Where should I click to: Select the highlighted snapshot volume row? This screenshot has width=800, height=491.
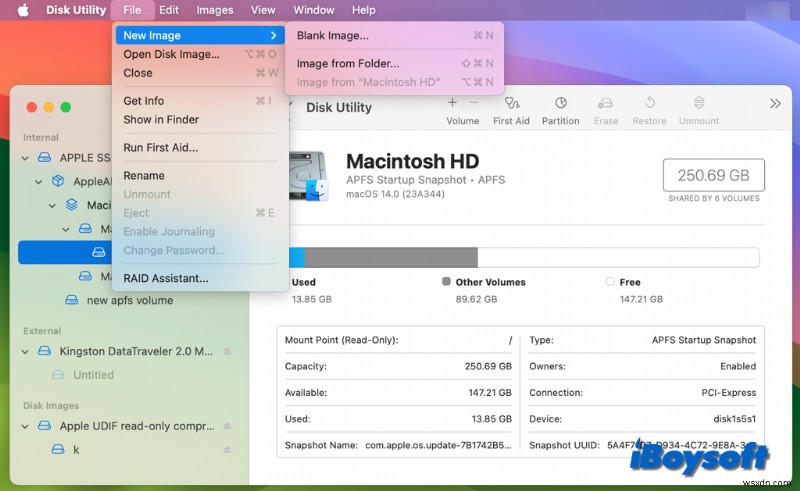click(x=65, y=253)
